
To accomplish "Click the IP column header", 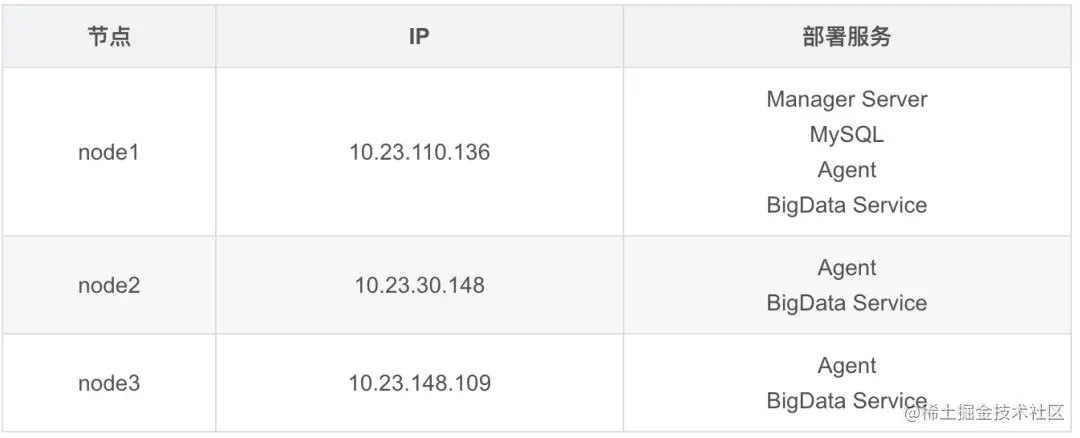I will coord(419,38).
